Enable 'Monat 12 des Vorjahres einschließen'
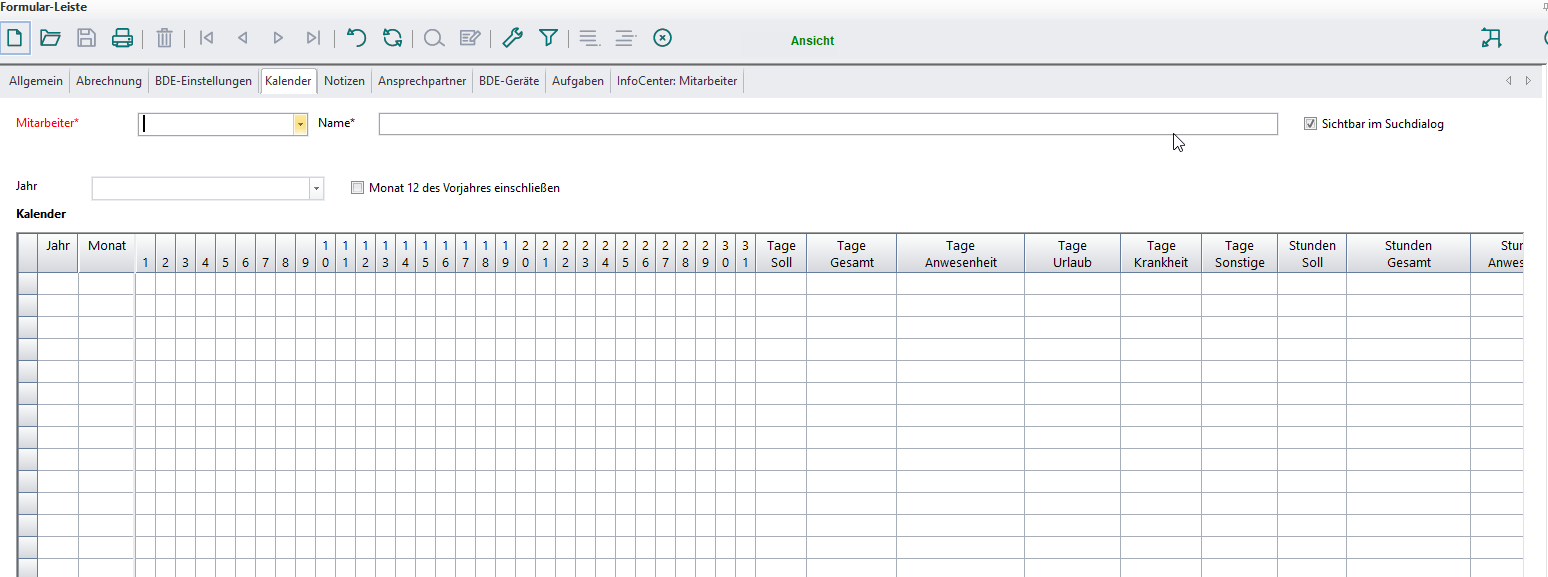The height and width of the screenshot is (577, 1548). point(358,187)
